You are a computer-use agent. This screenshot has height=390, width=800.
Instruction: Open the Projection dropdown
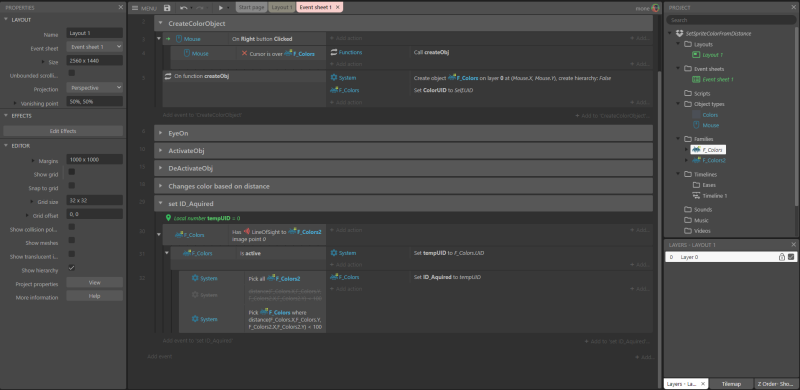pos(94,88)
